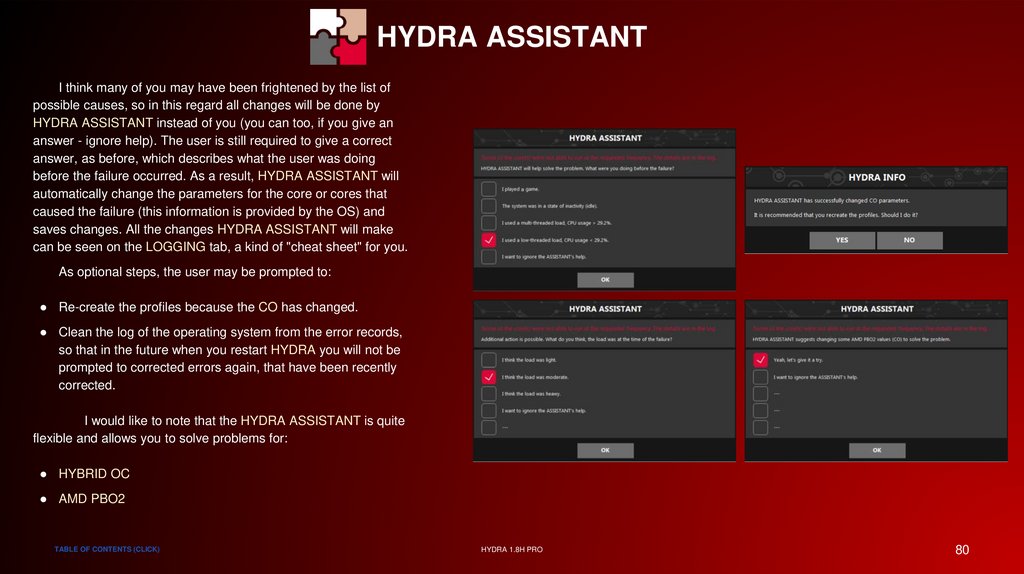
Task: Click OK in the "What were you doing" dialog
Action: pos(605,279)
